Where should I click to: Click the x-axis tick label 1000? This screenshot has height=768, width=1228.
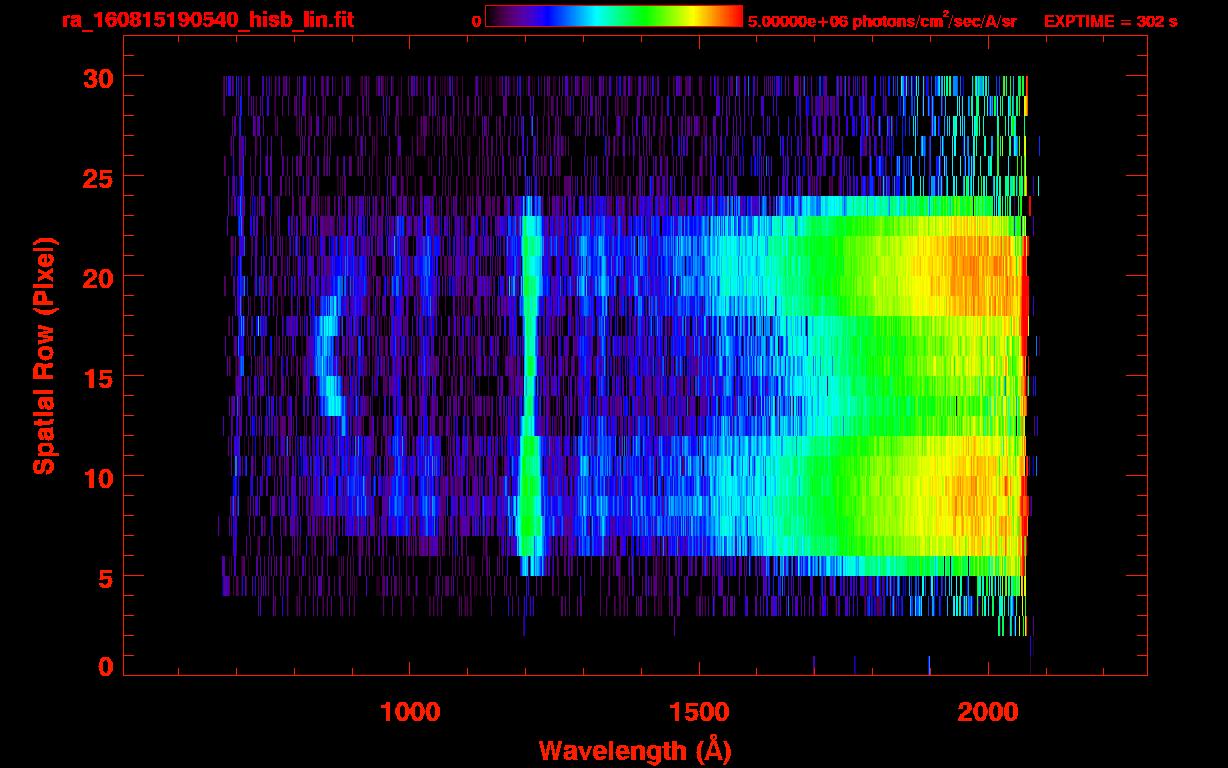pos(410,711)
